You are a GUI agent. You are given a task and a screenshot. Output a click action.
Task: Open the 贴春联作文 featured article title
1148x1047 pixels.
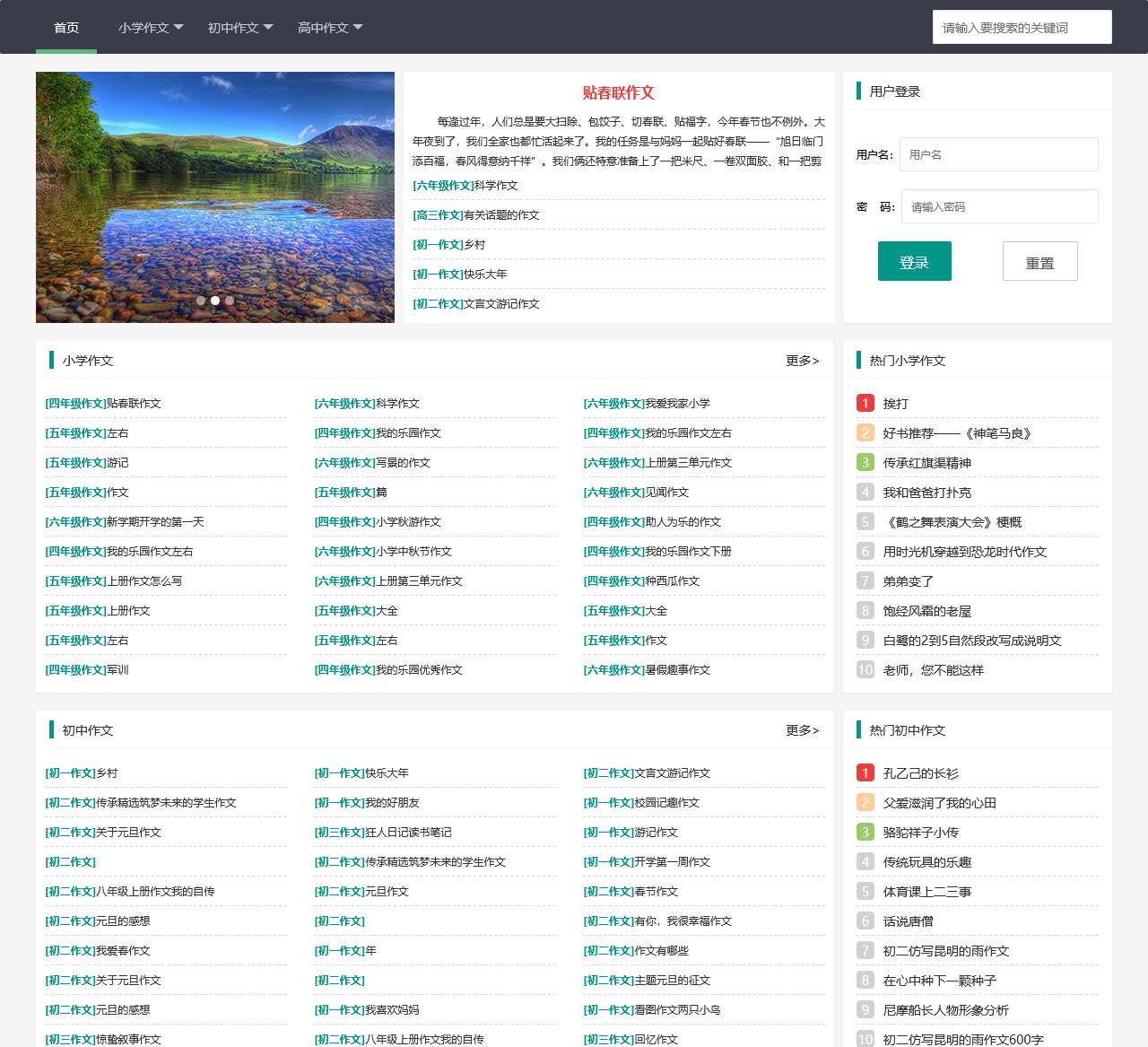coord(618,92)
